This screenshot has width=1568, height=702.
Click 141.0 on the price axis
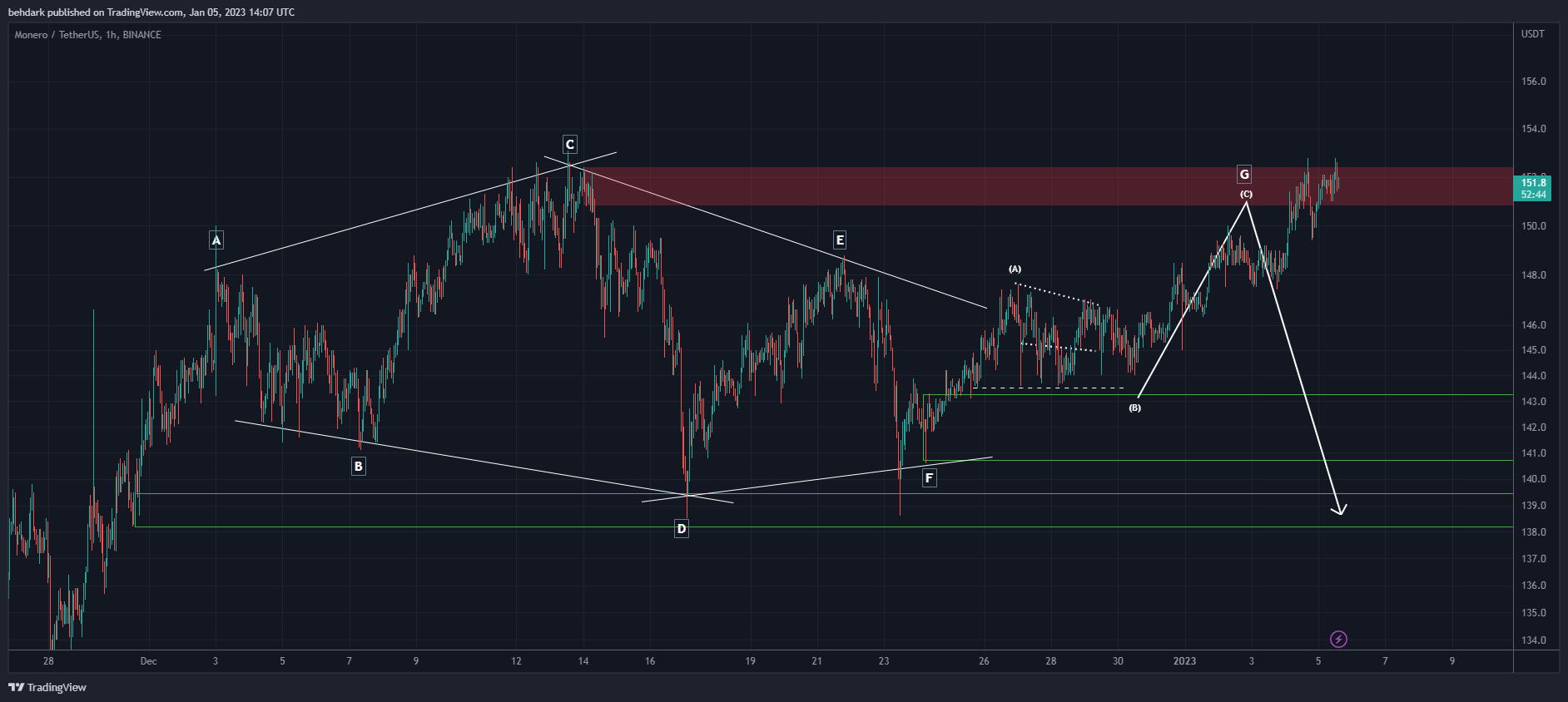click(x=1533, y=453)
